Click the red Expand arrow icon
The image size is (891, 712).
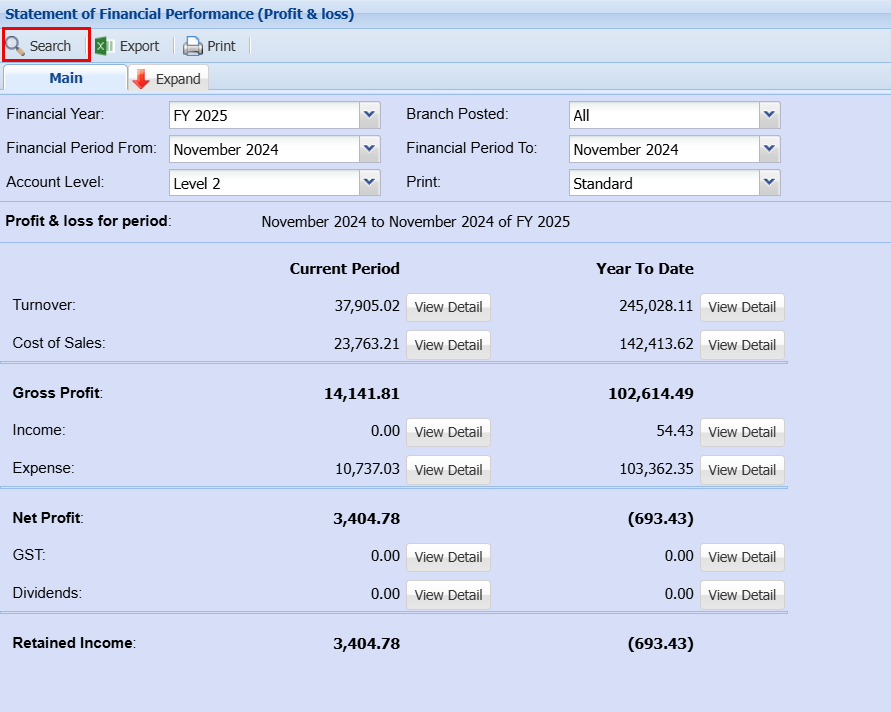click(x=141, y=79)
